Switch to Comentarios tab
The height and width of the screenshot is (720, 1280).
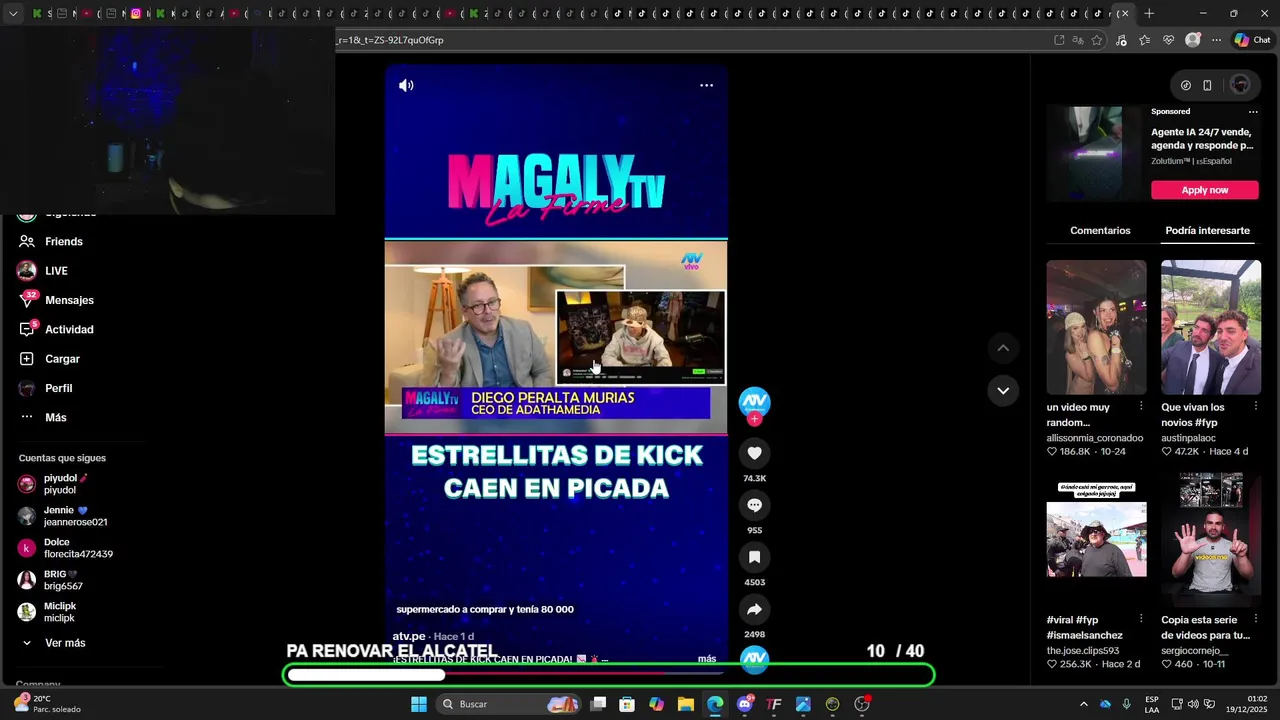1100,230
